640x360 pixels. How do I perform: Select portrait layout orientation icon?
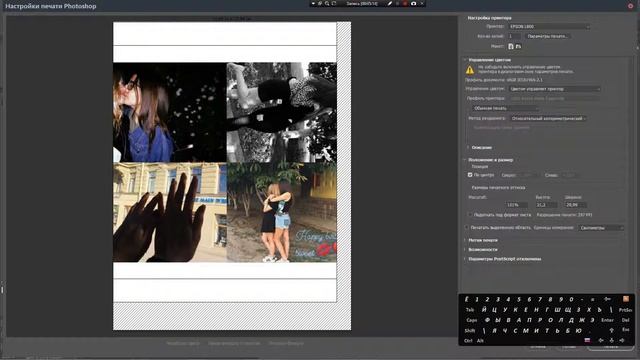tap(511, 47)
